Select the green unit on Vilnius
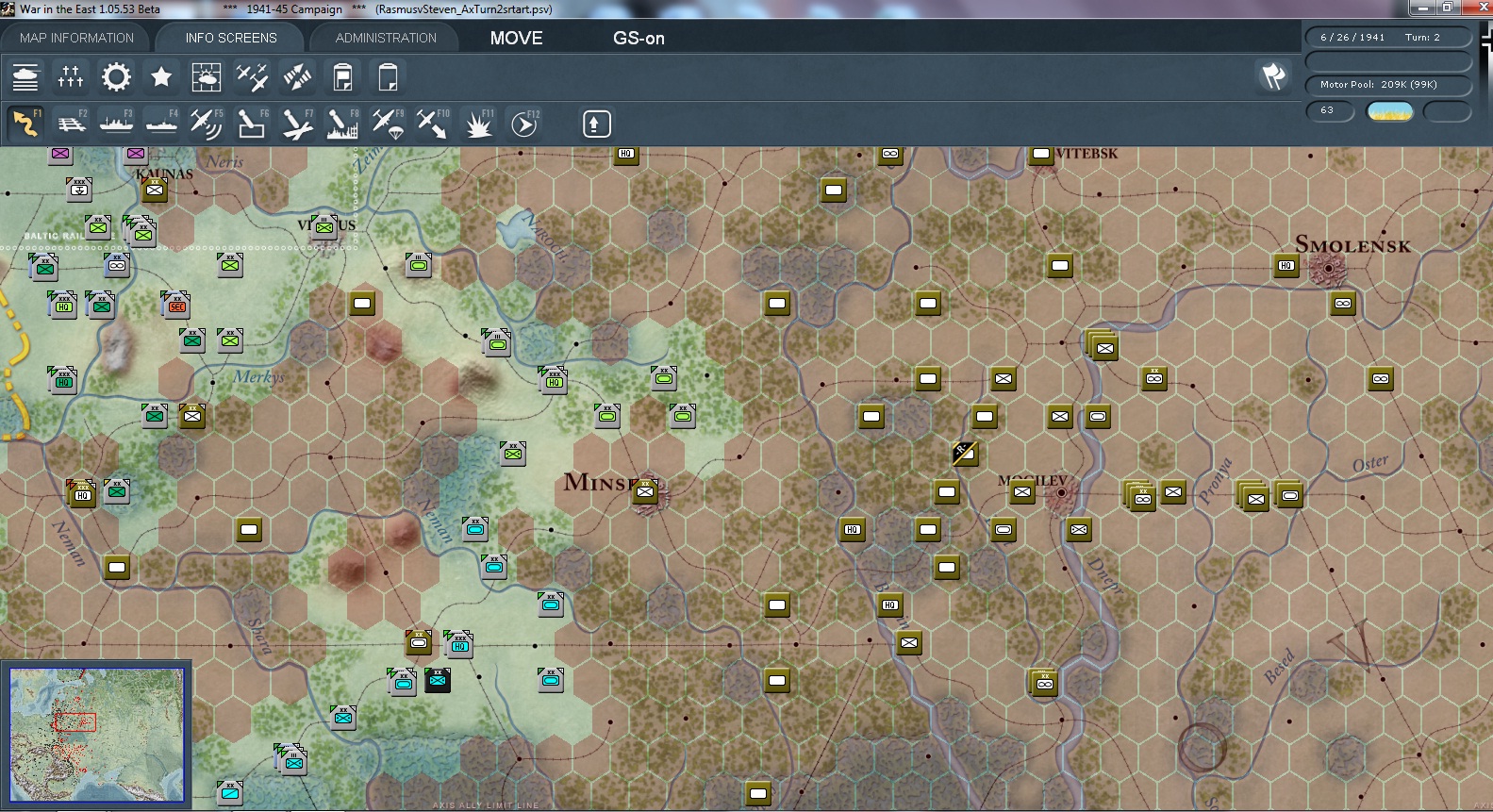Viewport: 1493px width, 812px height. point(324,227)
